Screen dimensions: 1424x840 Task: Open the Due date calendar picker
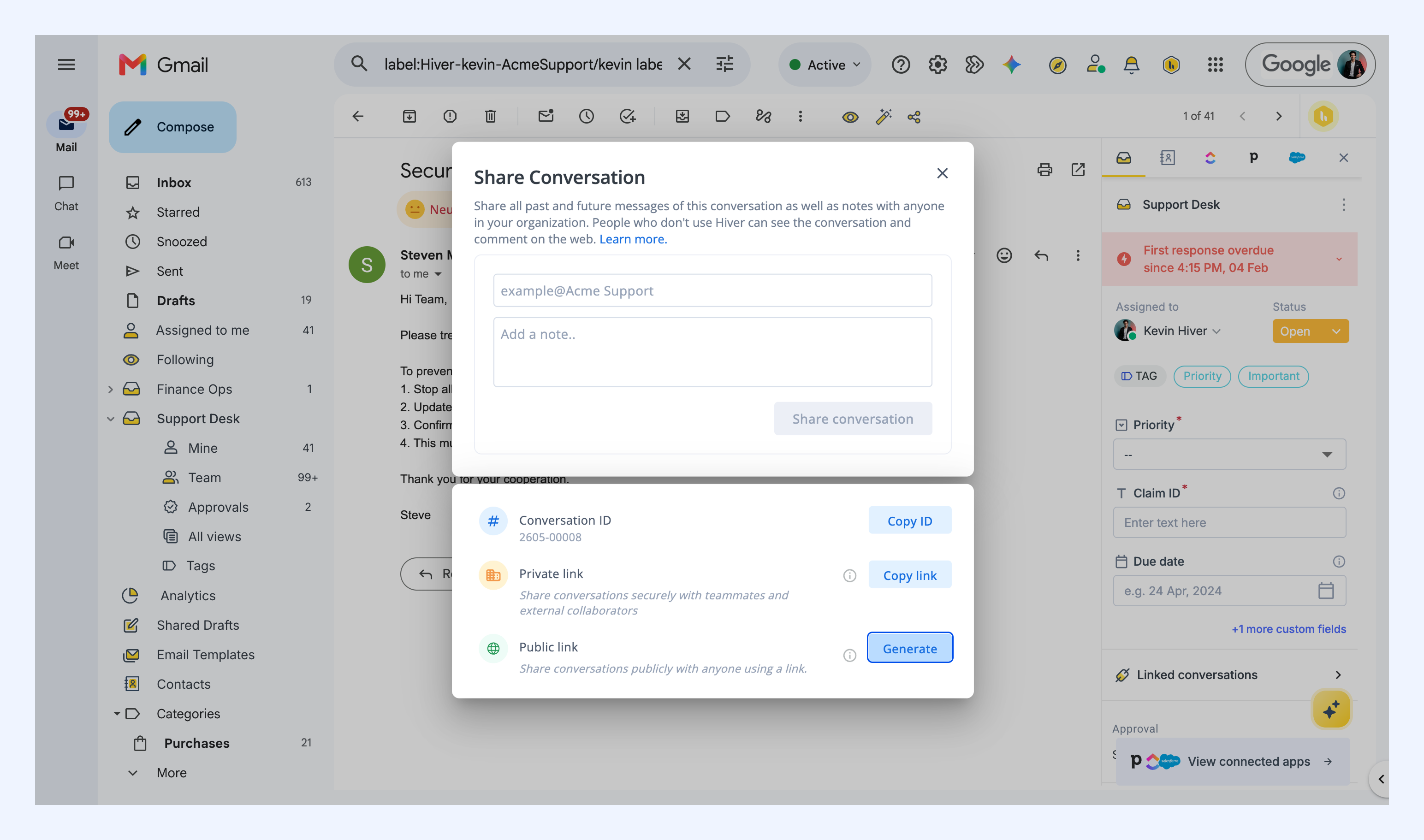tap(1325, 591)
